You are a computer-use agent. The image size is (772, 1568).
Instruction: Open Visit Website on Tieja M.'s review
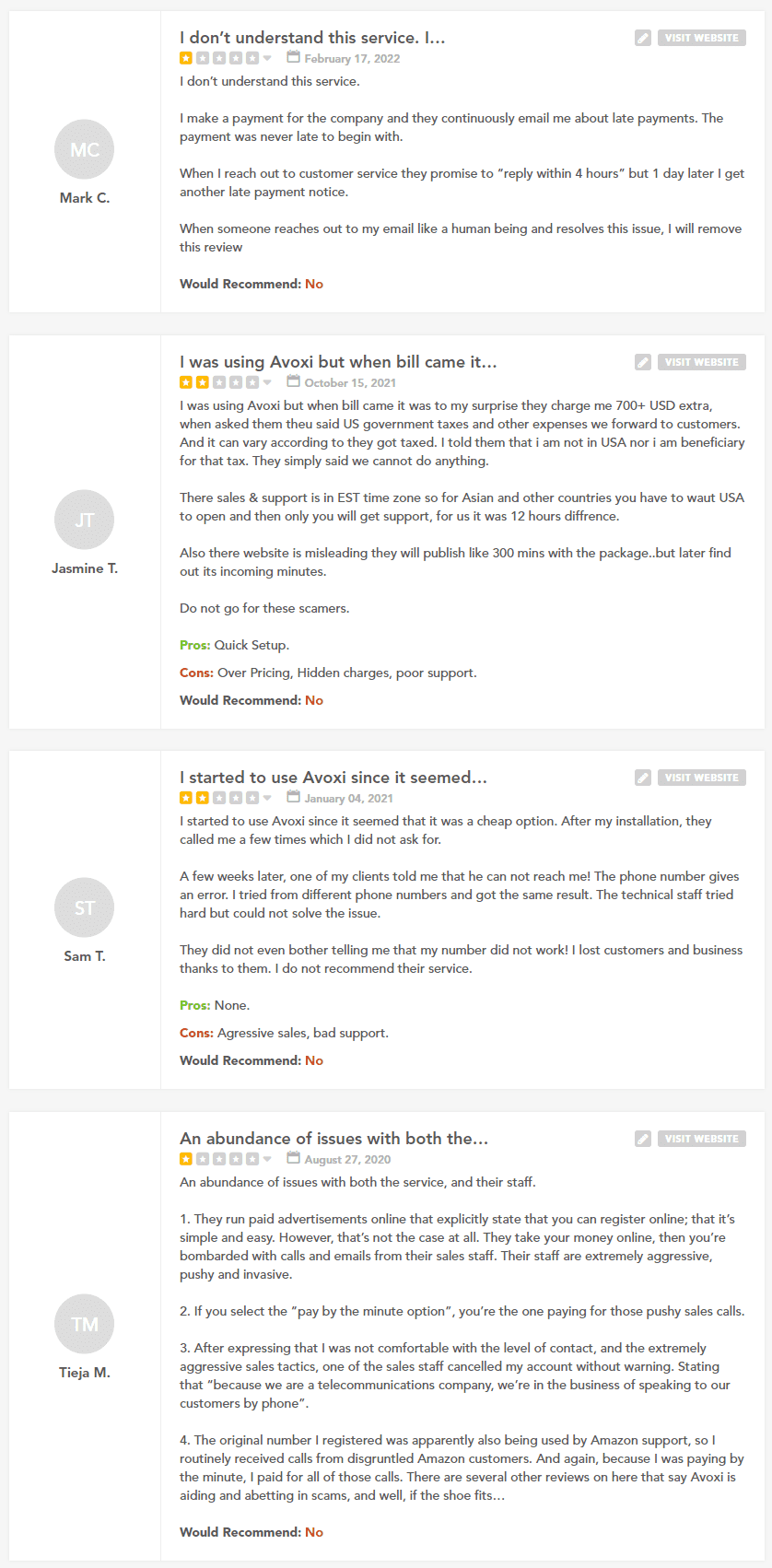pyautogui.click(x=702, y=1139)
